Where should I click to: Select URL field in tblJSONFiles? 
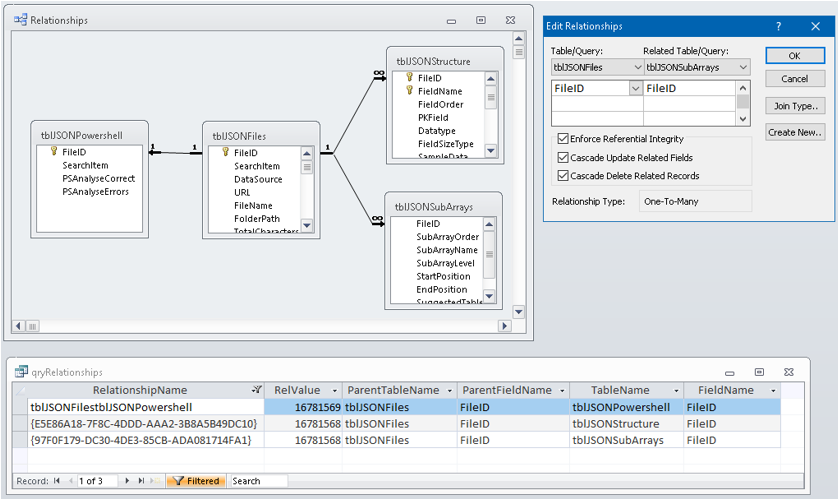point(242,192)
